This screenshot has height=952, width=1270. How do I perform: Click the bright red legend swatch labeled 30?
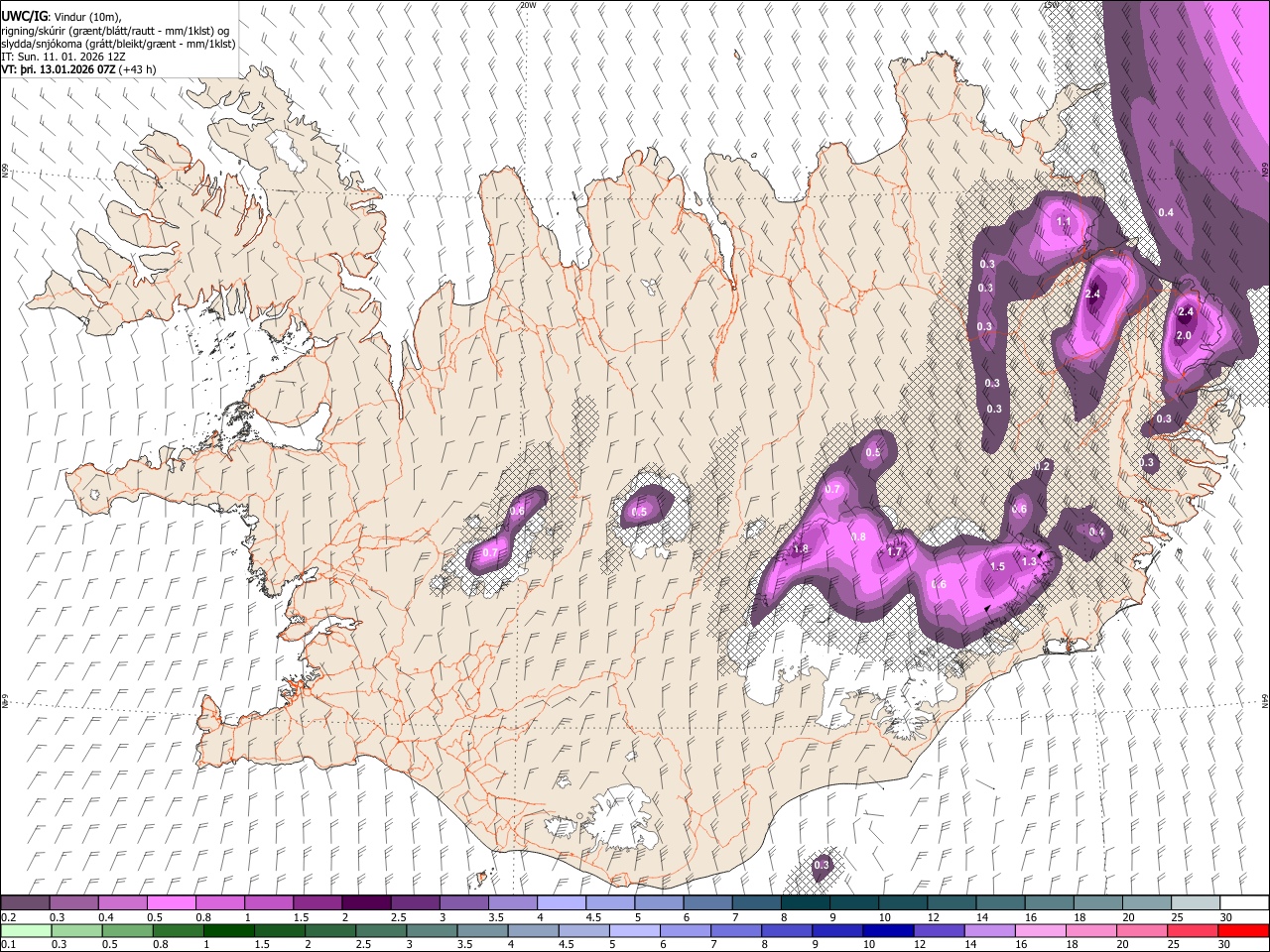(x=1243, y=930)
